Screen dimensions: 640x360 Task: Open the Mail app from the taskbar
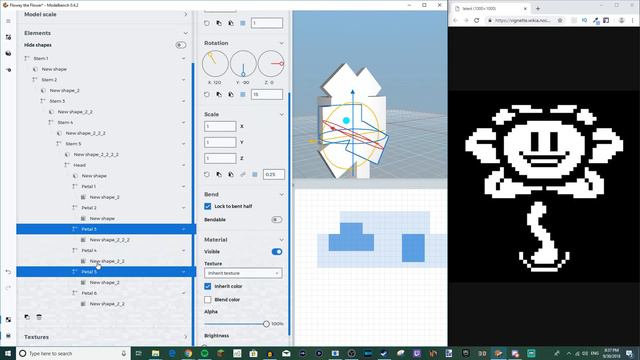(x=286, y=353)
